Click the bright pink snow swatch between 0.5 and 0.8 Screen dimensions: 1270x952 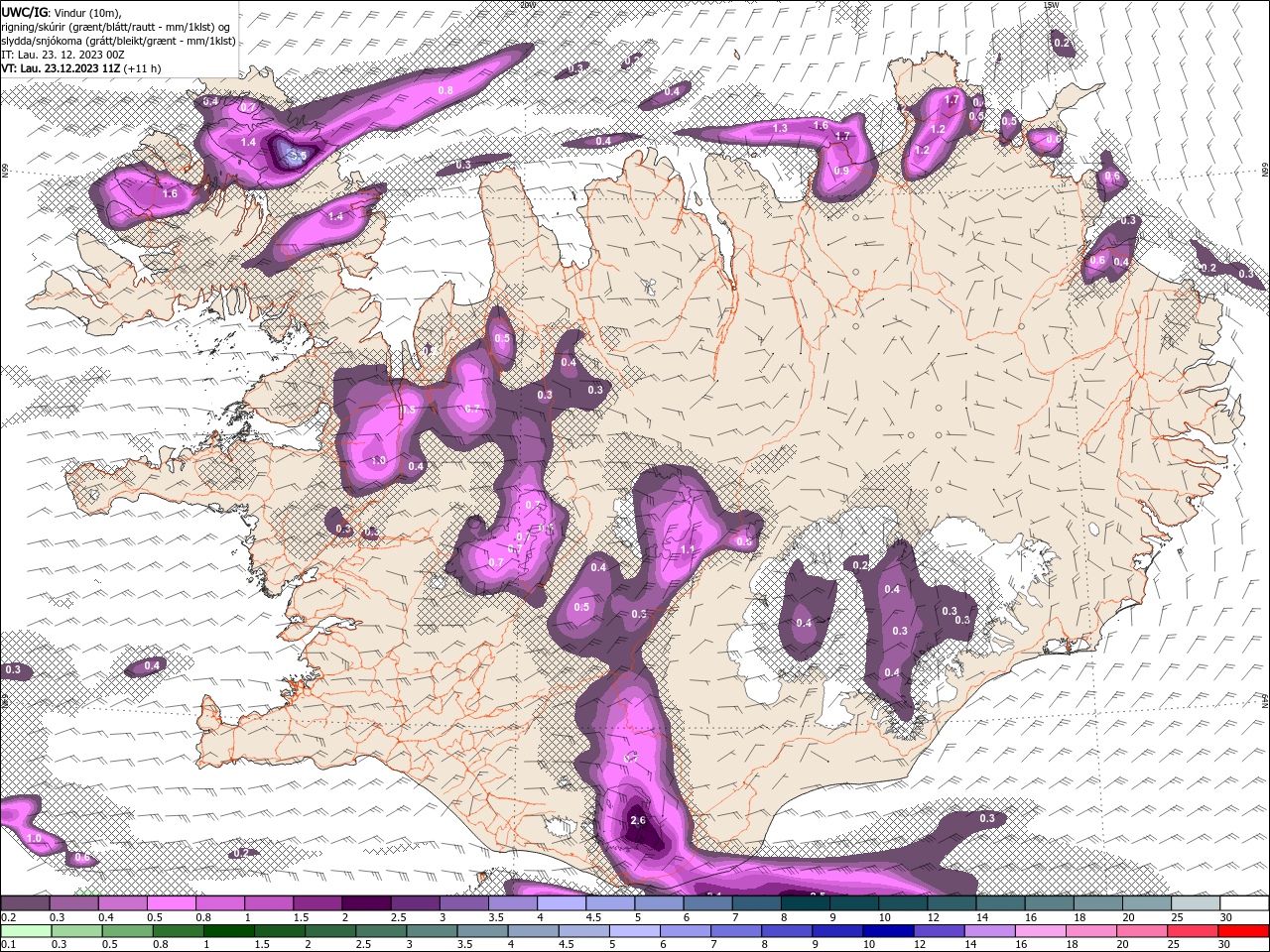(171, 902)
